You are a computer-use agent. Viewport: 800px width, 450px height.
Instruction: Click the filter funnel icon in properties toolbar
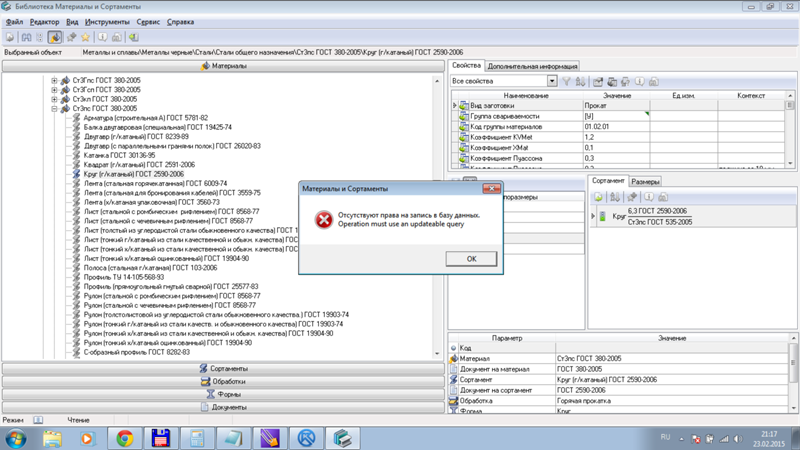click(566, 82)
